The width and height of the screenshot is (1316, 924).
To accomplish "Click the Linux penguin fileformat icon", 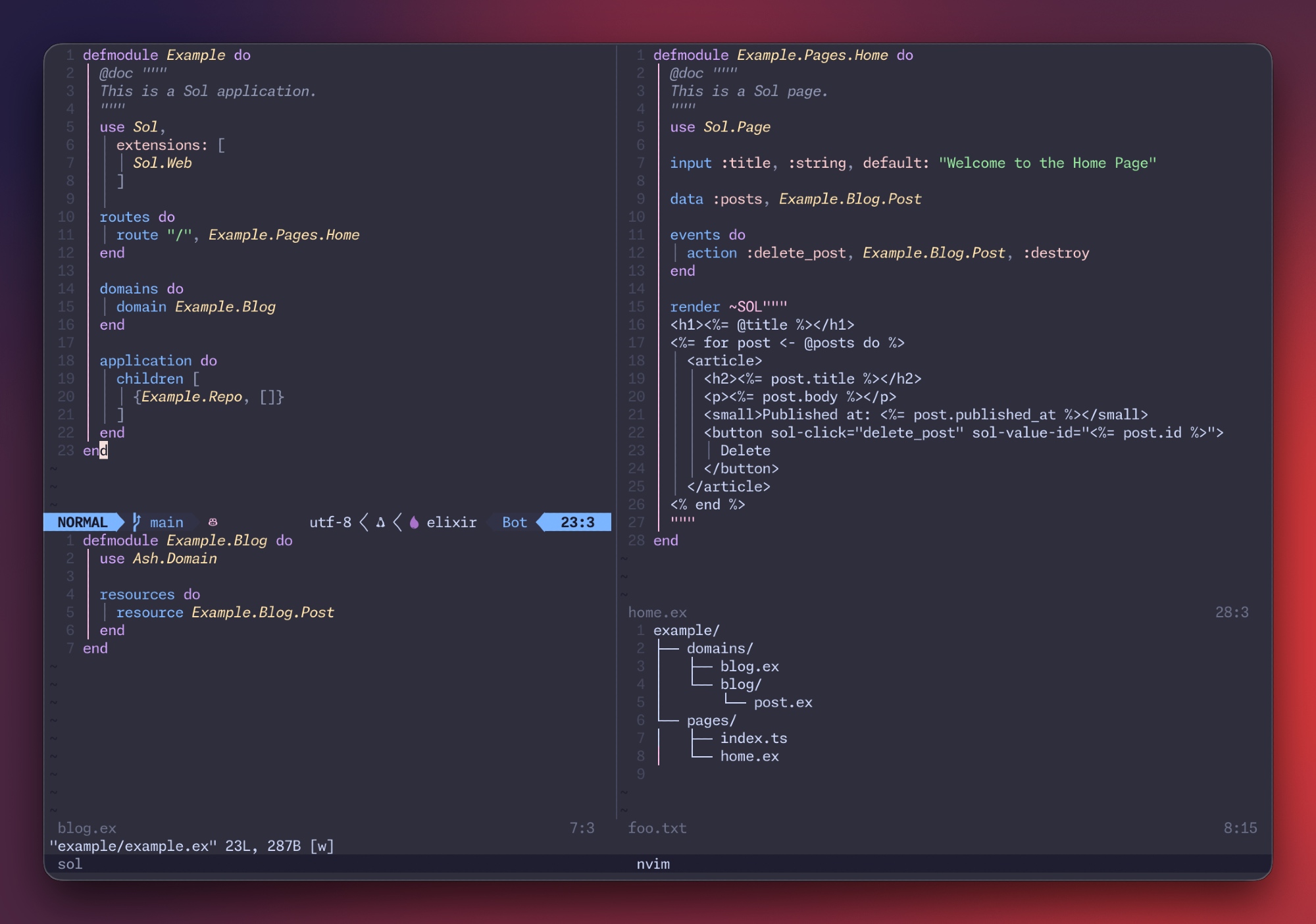I will (x=380, y=523).
